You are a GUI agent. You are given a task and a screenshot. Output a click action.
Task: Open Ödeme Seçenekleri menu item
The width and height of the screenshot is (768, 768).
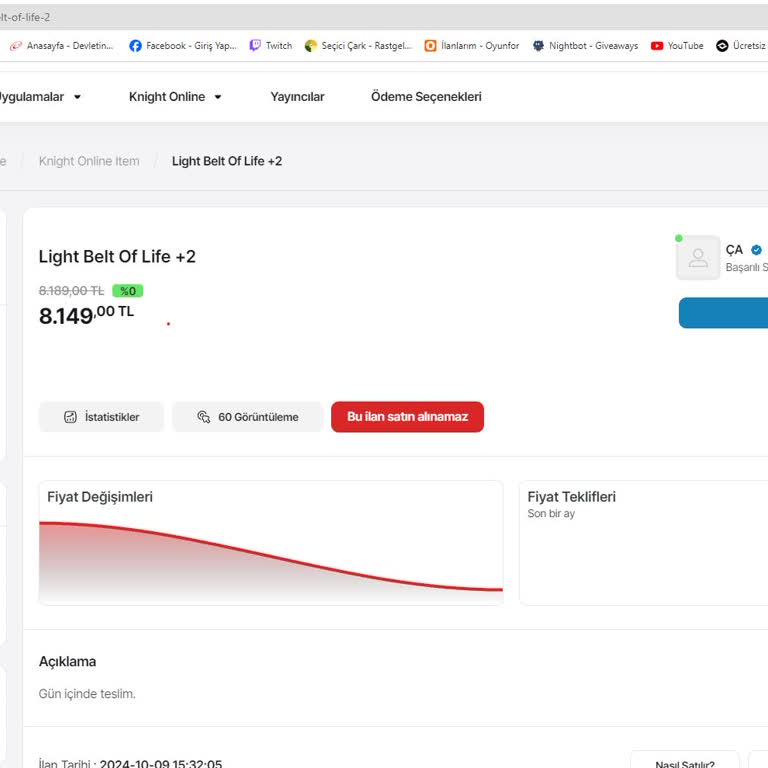pos(426,97)
